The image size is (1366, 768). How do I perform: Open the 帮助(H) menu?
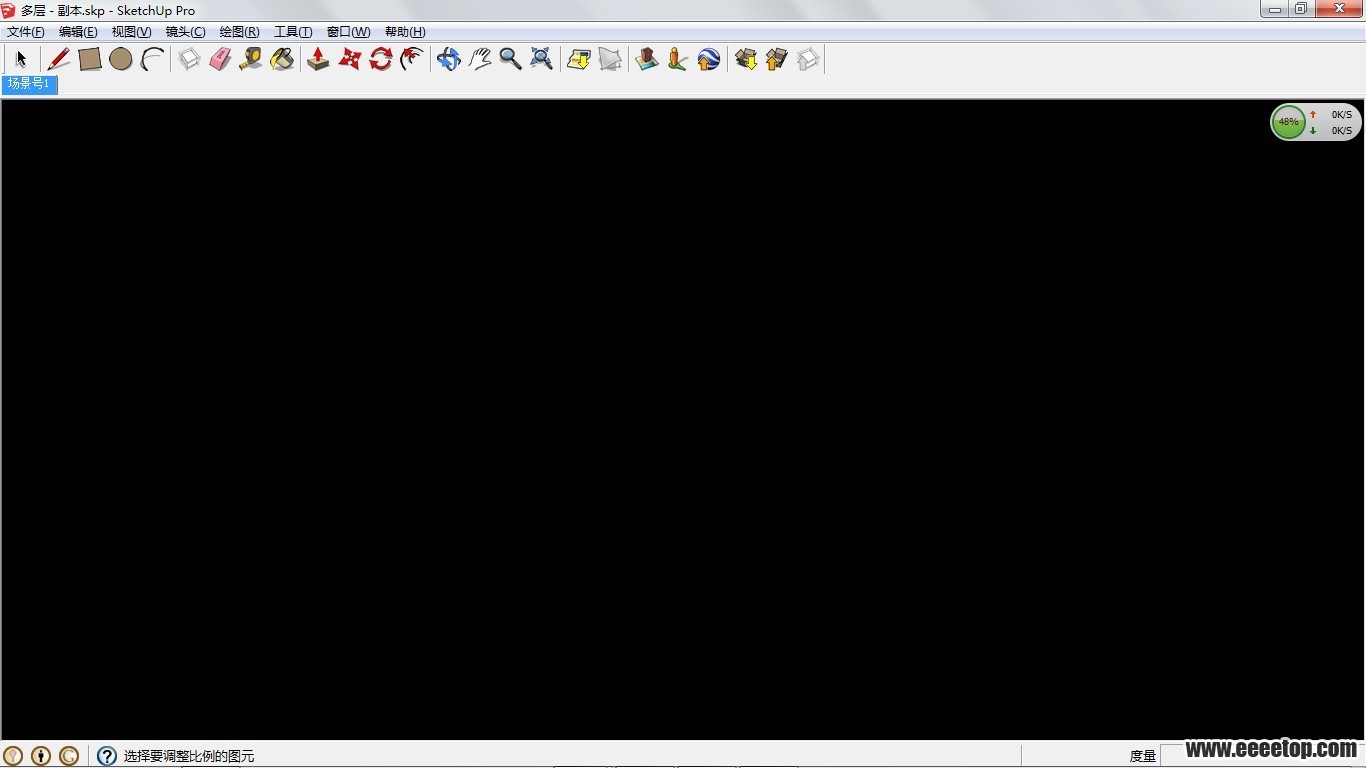tap(405, 32)
